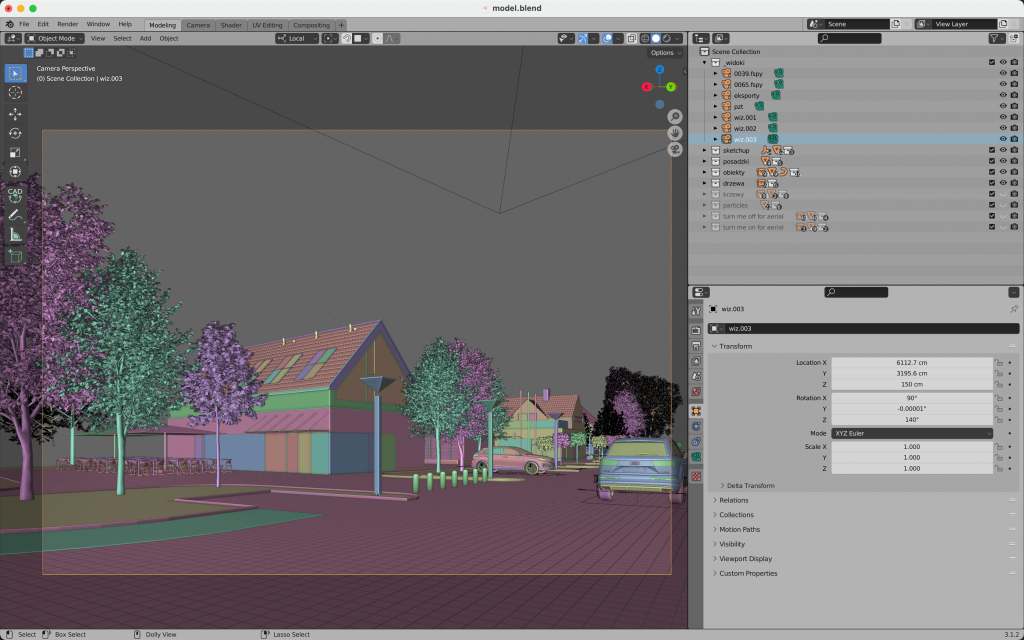Click the camera view gizmo on viewport right side
Viewport: 1024px width, 640px height.
[675, 148]
